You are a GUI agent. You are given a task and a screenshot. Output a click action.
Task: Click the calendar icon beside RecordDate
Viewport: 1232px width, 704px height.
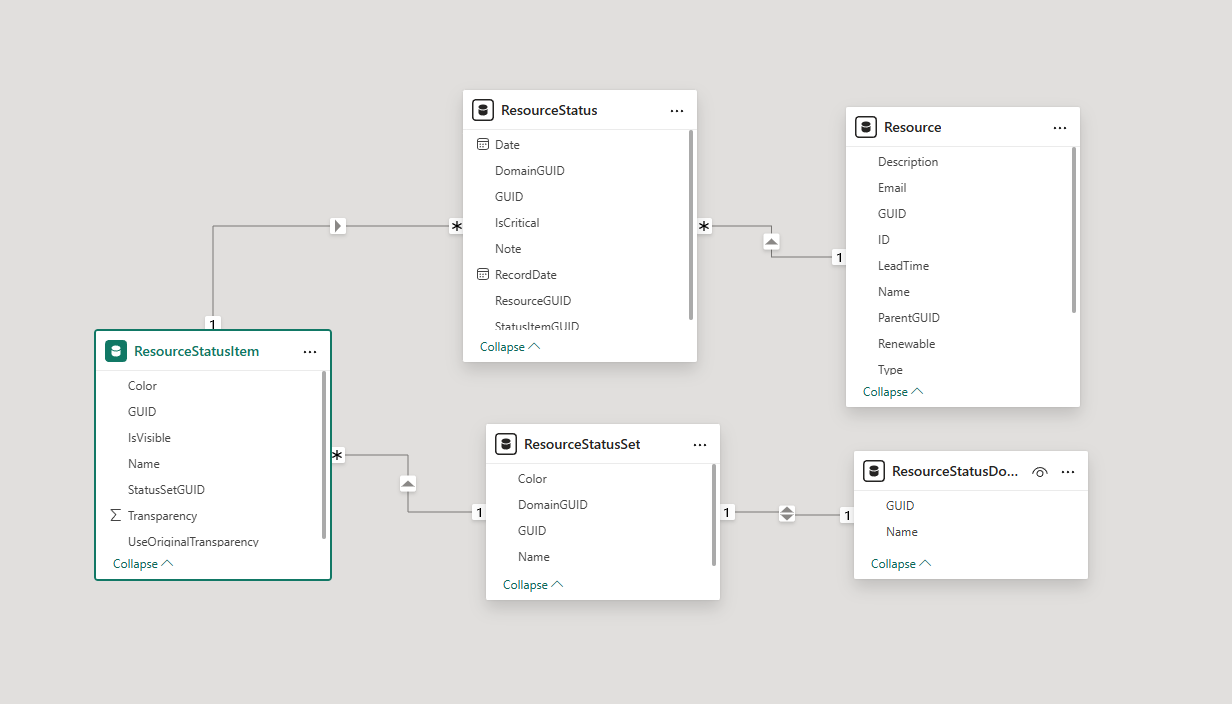(483, 274)
